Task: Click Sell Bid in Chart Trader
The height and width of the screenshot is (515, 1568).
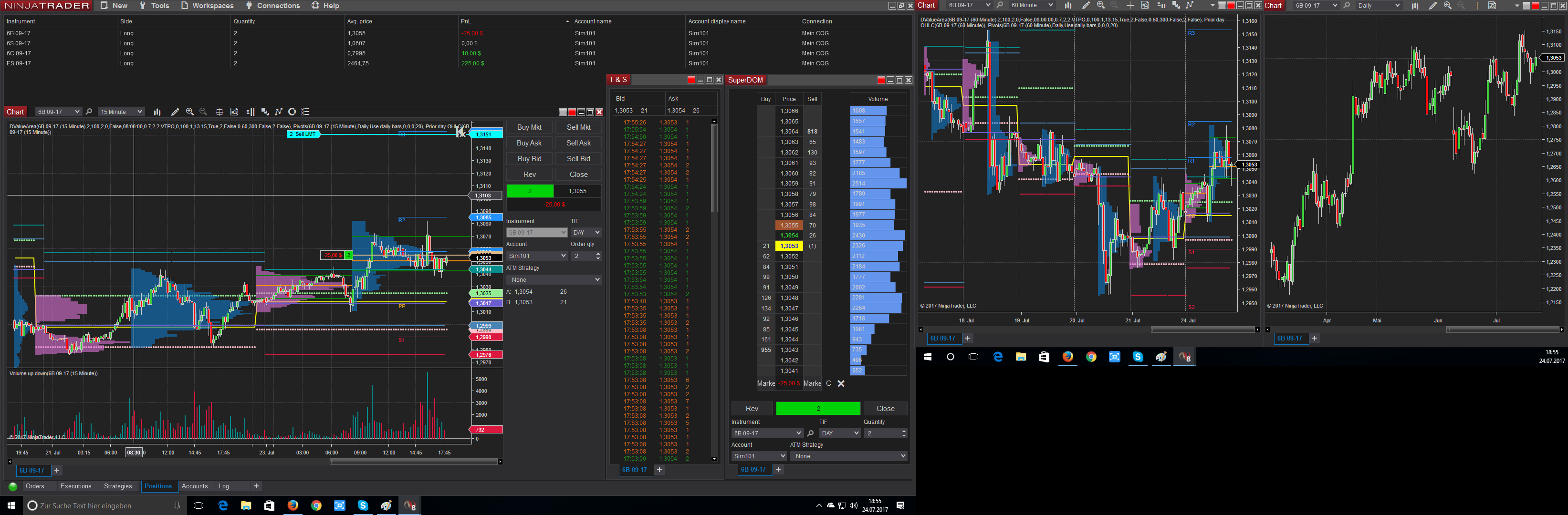Action: click(x=578, y=159)
